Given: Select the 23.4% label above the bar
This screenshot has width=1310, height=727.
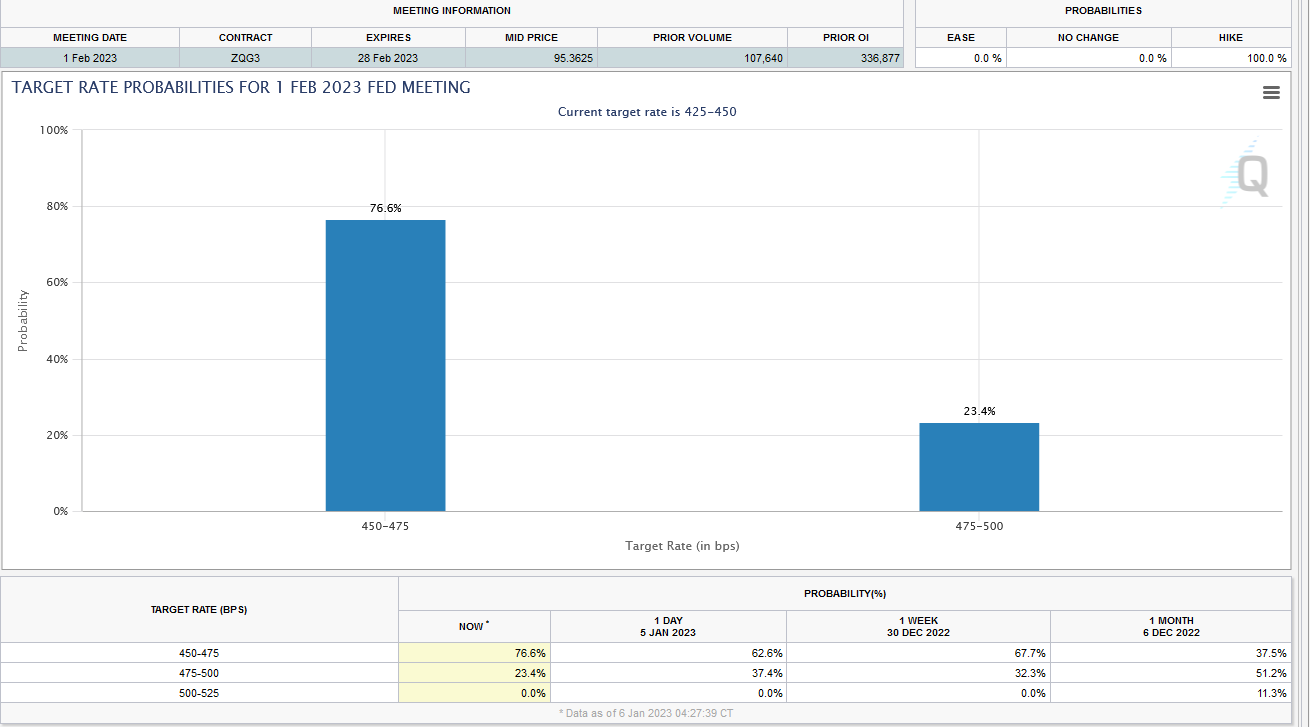Looking at the screenshot, I should (979, 411).
